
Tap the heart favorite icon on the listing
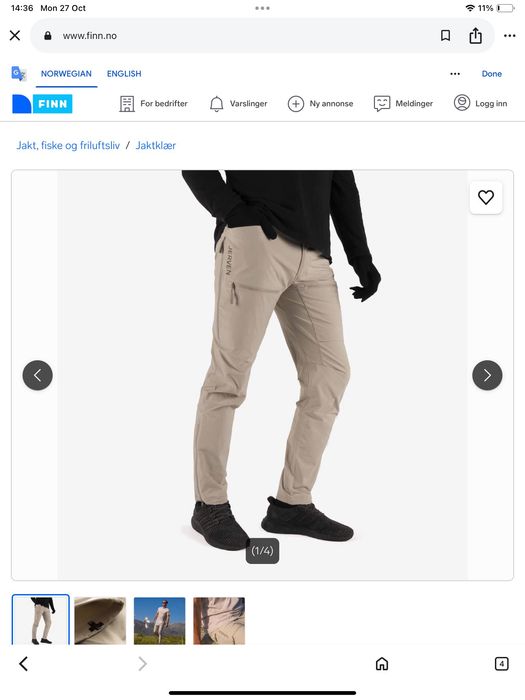tap(486, 197)
